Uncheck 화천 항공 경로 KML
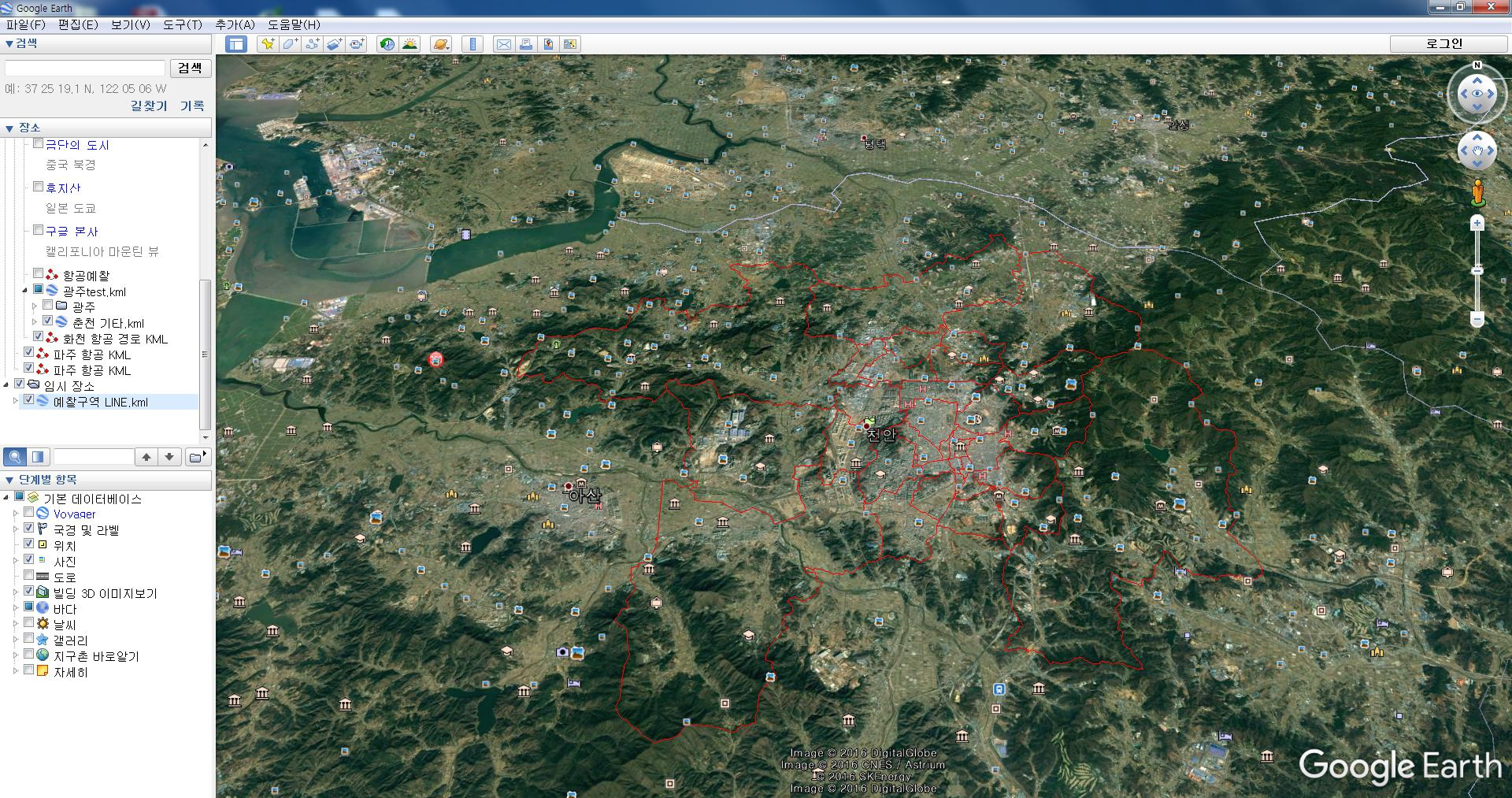The width and height of the screenshot is (1512, 798). click(38, 336)
